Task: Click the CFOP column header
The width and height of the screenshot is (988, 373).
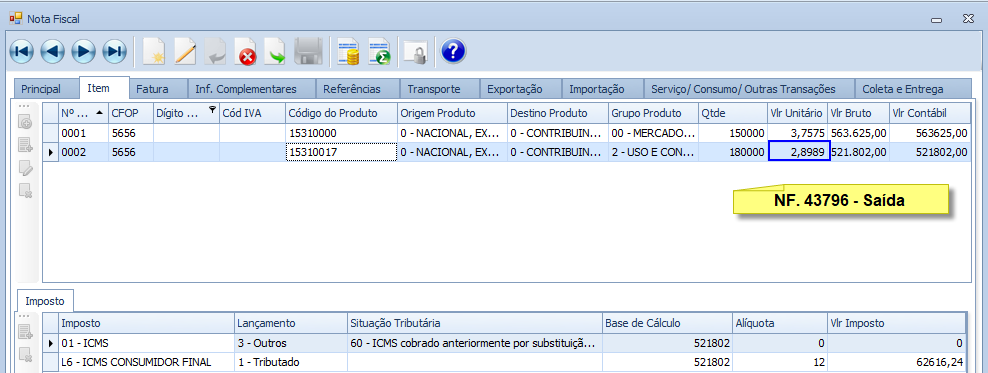Action: pyautogui.click(x=131, y=113)
